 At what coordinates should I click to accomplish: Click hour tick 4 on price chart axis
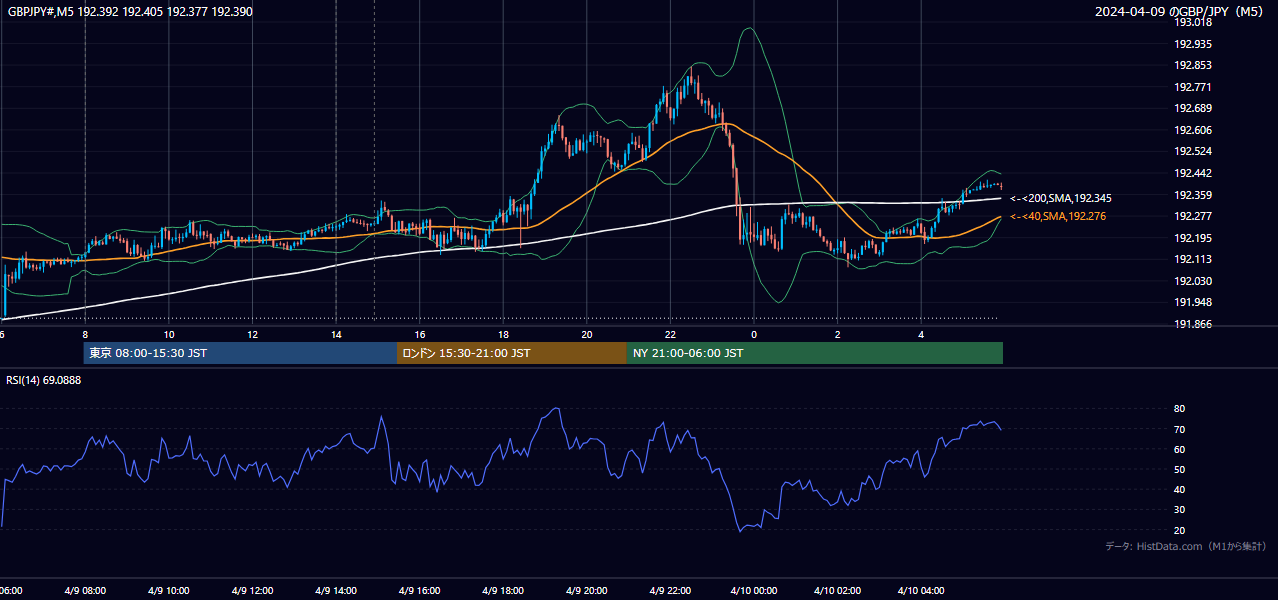(x=921, y=334)
